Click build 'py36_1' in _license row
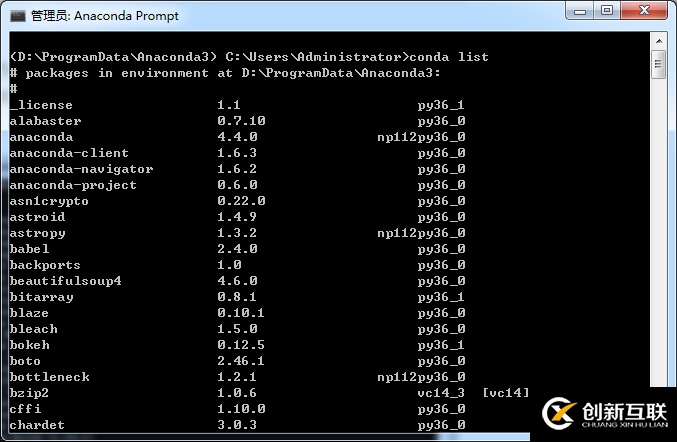Image resolution: width=677 pixels, height=442 pixels. (x=441, y=105)
